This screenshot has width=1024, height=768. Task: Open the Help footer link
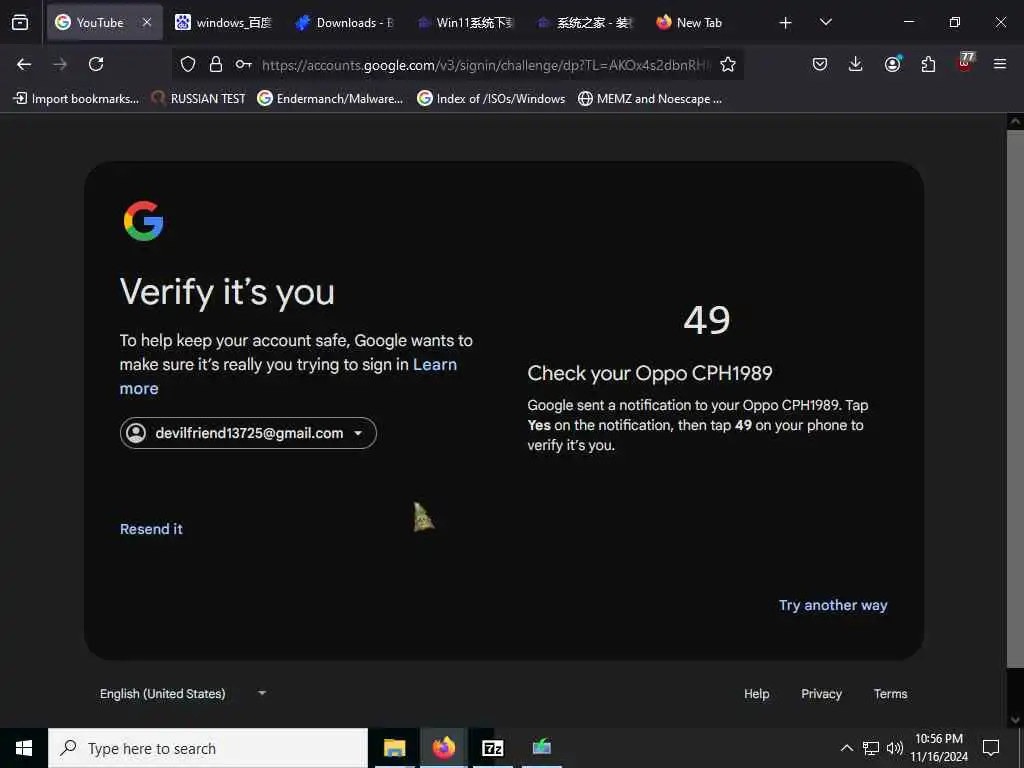756,694
